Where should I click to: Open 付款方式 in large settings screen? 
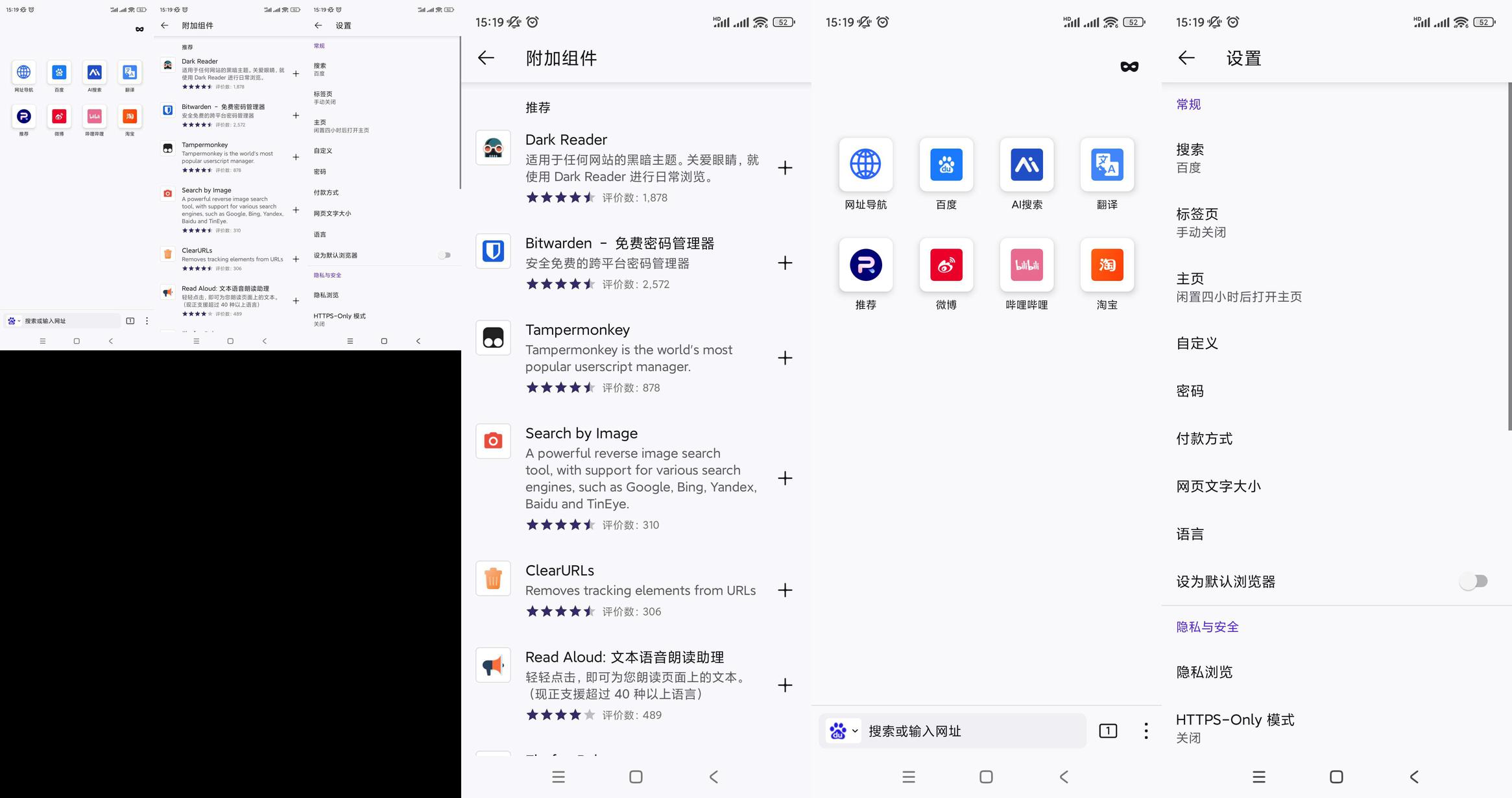coord(1335,439)
